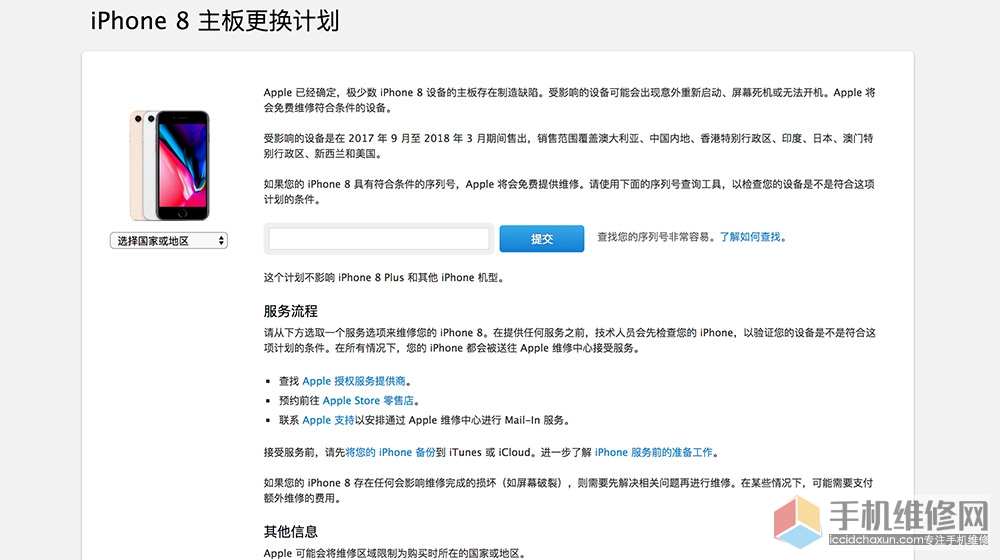Click paragraph starting 请从下方选取一个服务选项

(570, 341)
